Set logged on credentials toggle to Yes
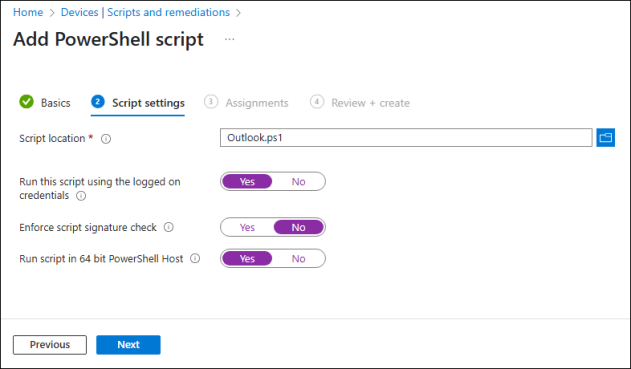Image resolution: width=631 pixels, height=369 pixels. pyautogui.click(x=247, y=181)
